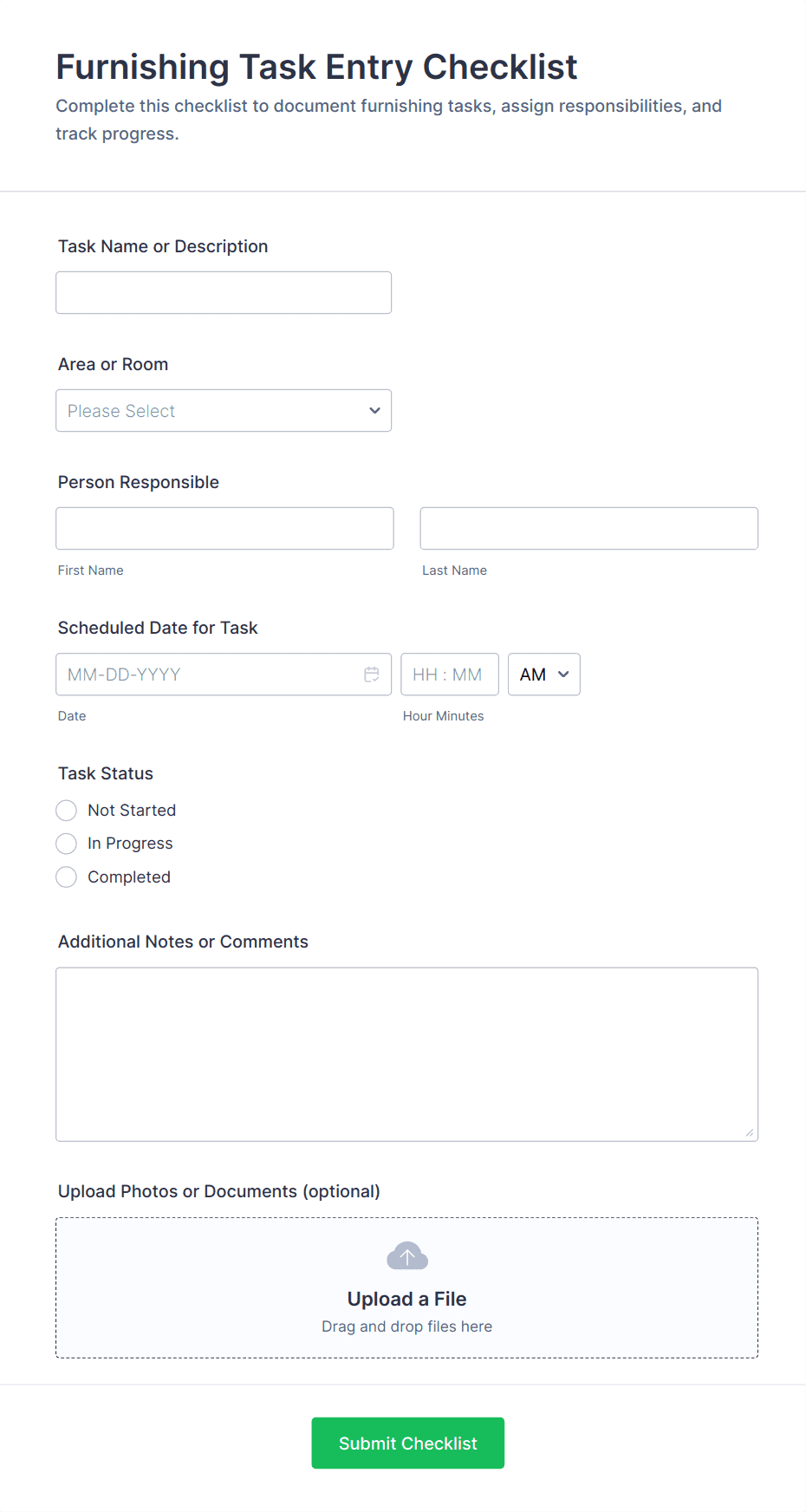Click the HH : MM time field

click(449, 675)
